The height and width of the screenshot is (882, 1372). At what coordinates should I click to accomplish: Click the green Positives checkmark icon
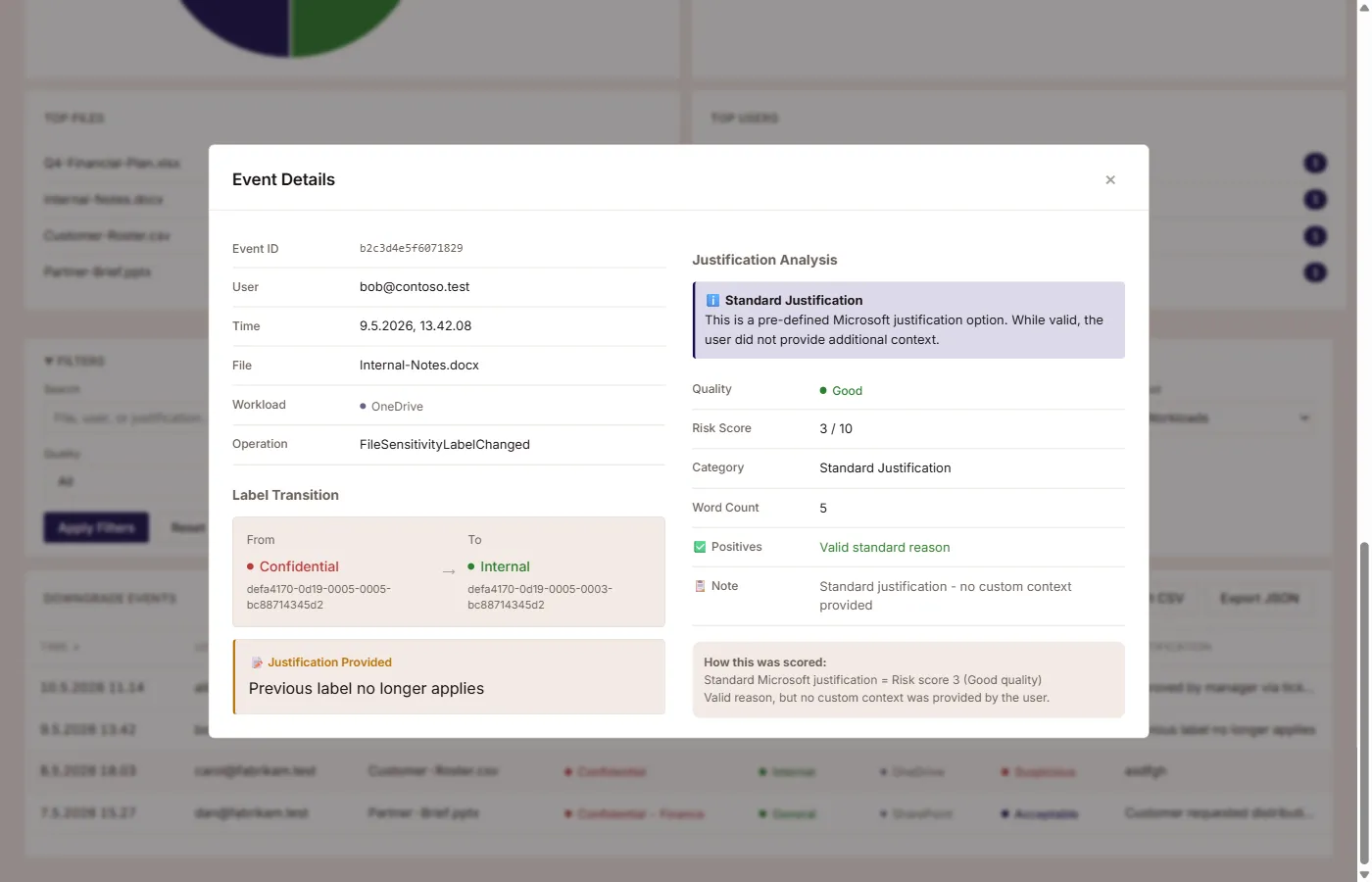tap(700, 547)
